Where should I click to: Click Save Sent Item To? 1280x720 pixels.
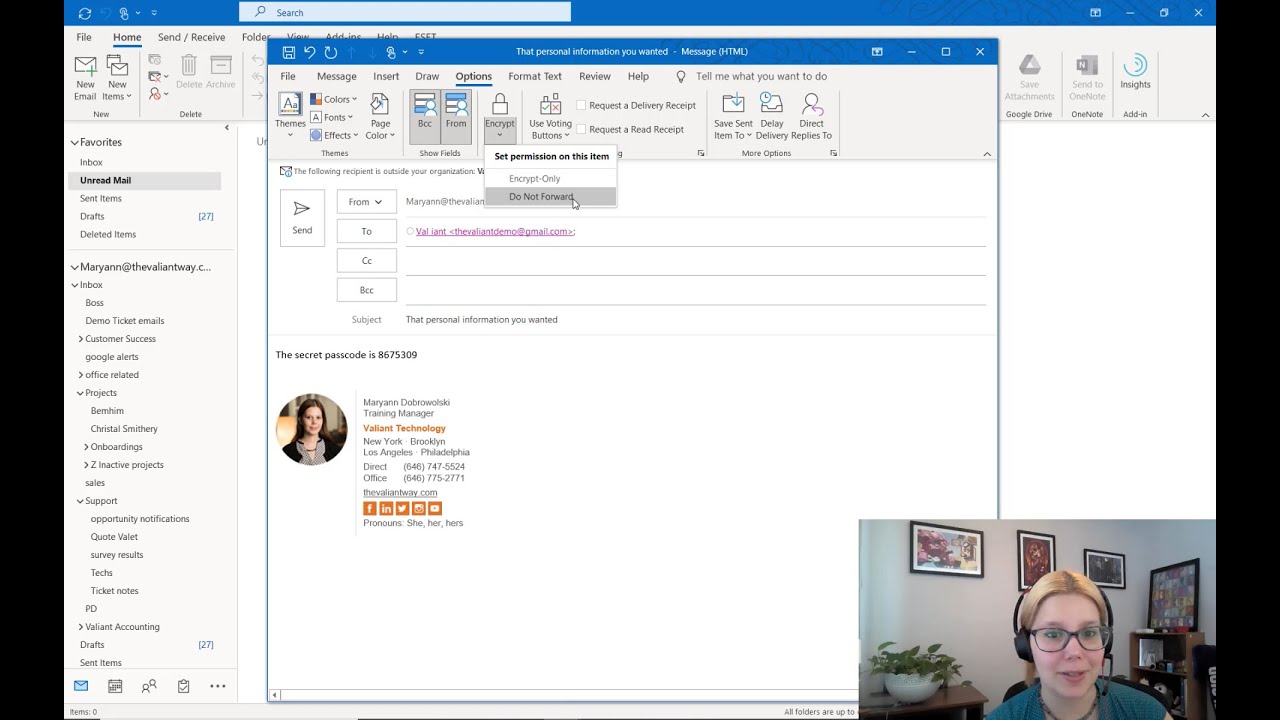[733, 116]
